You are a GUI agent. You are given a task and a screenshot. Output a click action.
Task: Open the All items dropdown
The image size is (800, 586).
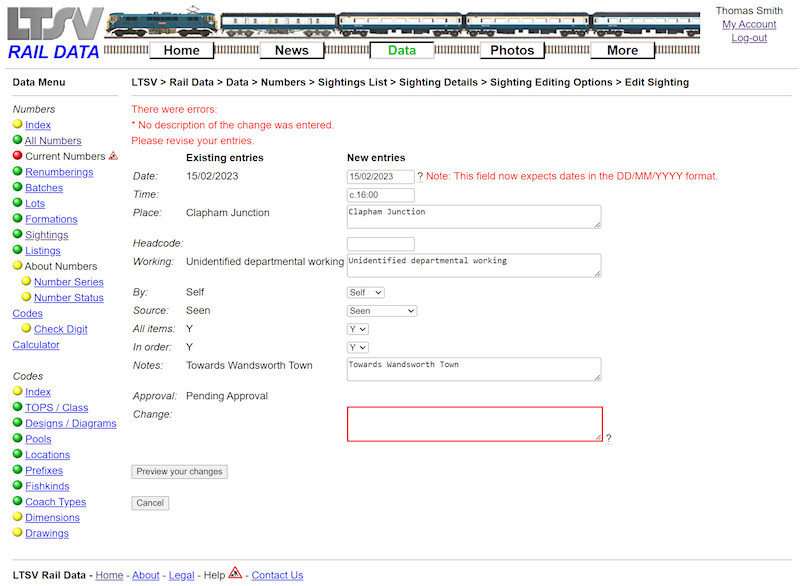click(357, 329)
